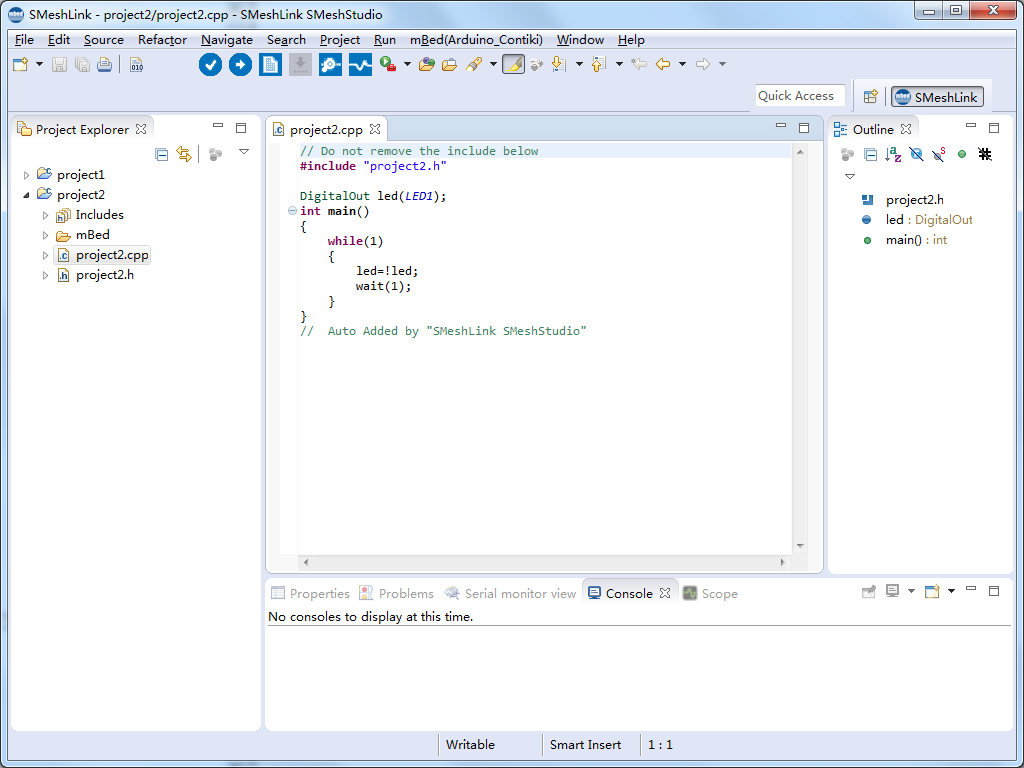Image resolution: width=1024 pixels, height=768 pixels.
Task: Click the New Sketch page toolbar icon
Action: coord(270,65)
